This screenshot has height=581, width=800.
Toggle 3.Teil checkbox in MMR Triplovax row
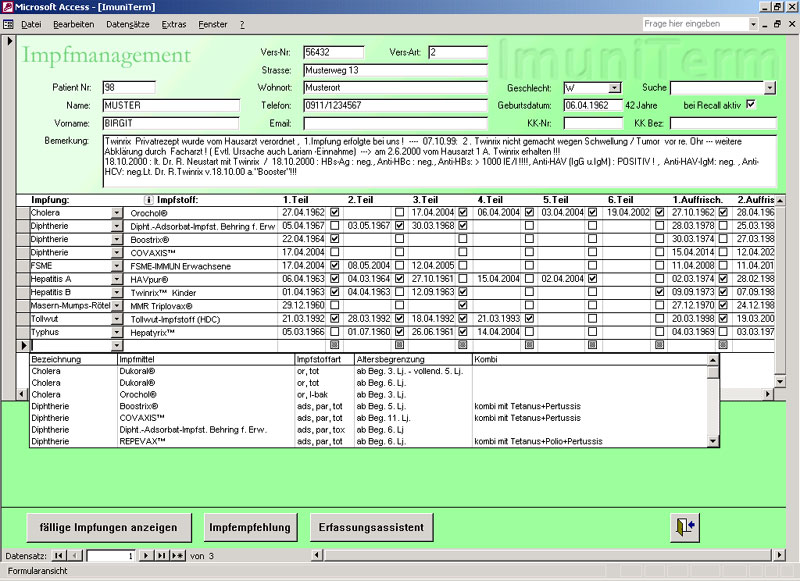(463, 305)
